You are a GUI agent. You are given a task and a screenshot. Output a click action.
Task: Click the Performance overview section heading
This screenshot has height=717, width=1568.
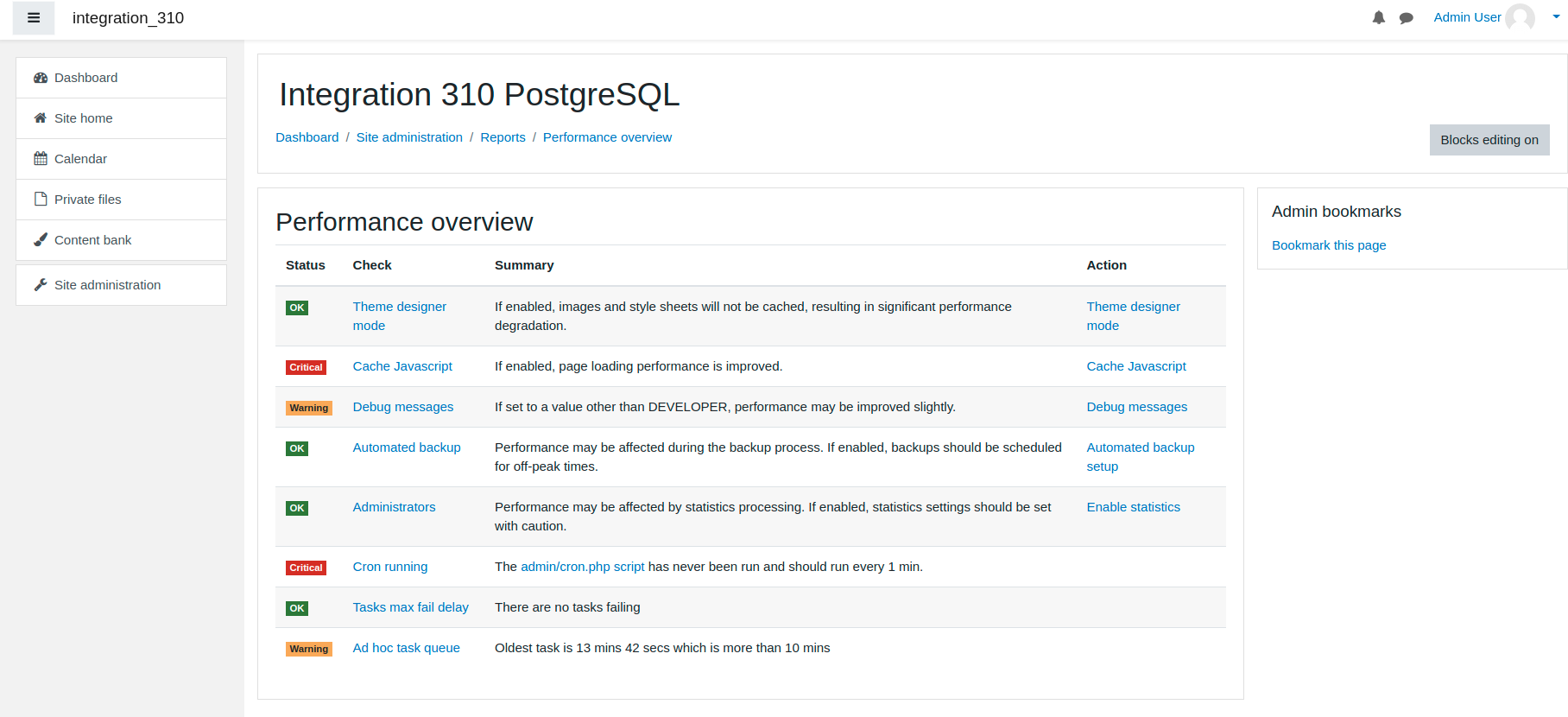tap(404, 222)
